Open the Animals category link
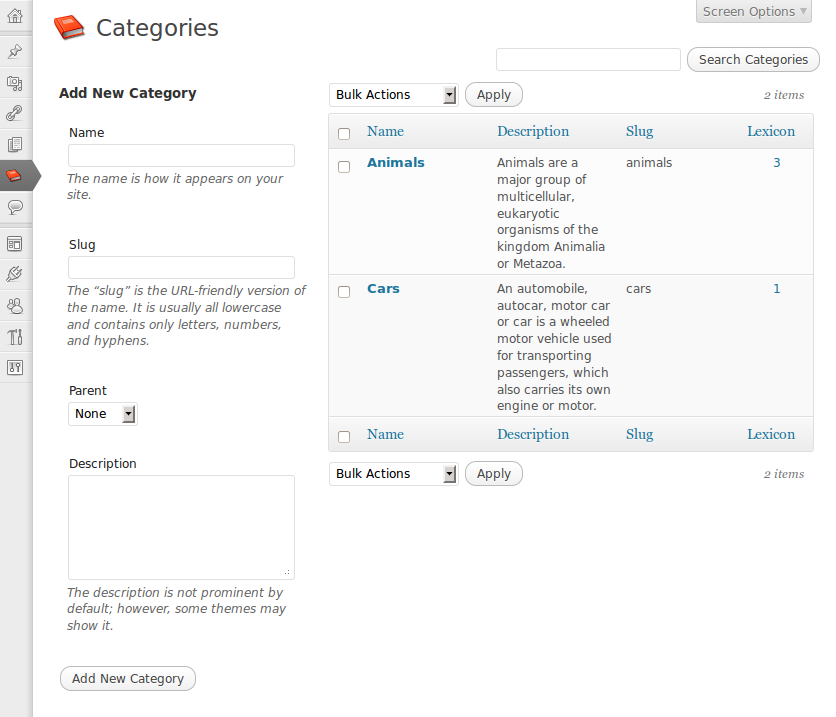836x717 pixels. point(396,163)
